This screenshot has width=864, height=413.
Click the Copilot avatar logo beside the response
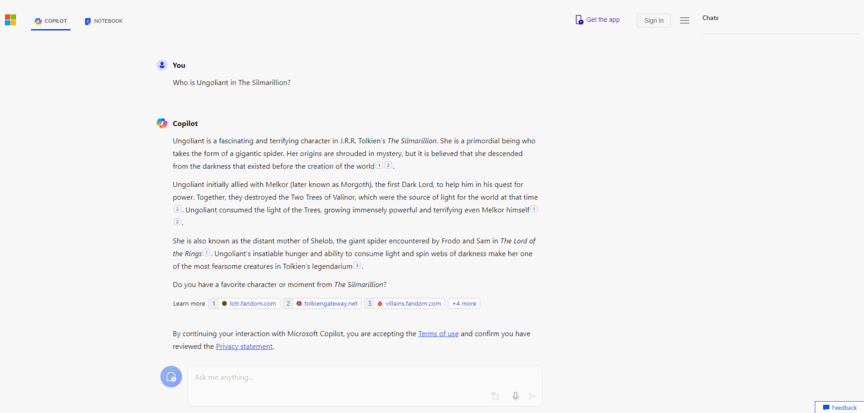[161, 123]
